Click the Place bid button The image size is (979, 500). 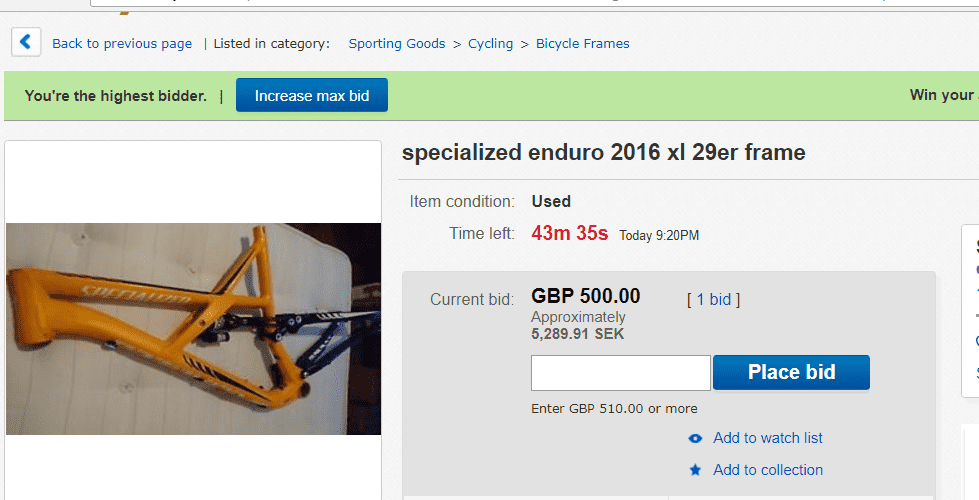click(791, 372)
